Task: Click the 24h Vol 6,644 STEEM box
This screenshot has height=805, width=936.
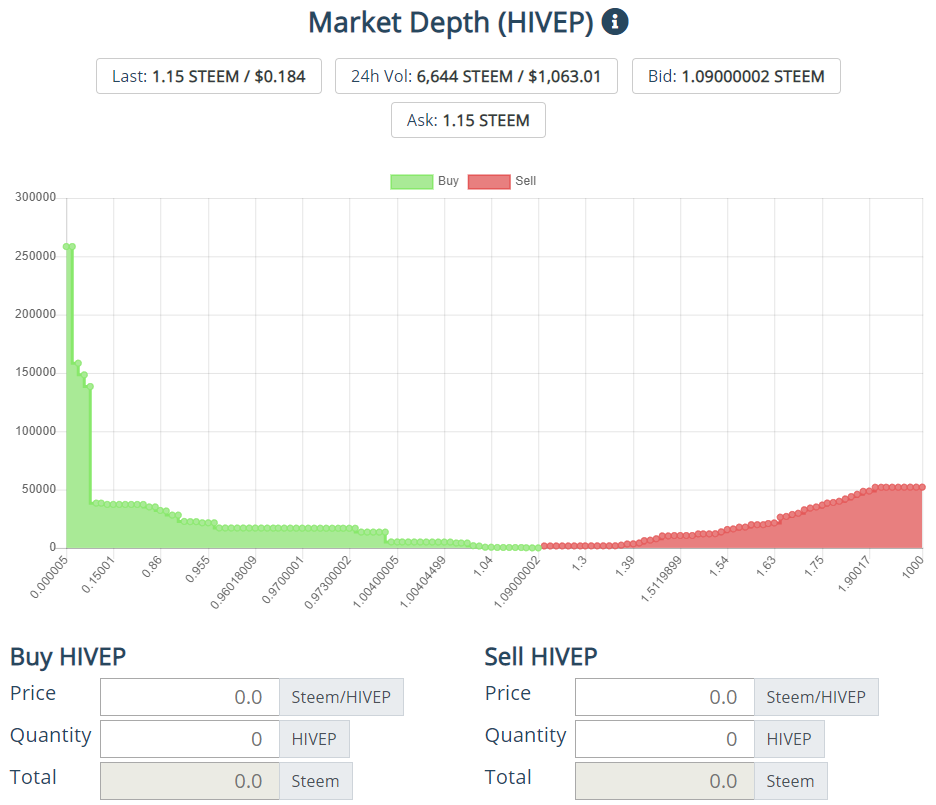Action: (x=476, y=76)
